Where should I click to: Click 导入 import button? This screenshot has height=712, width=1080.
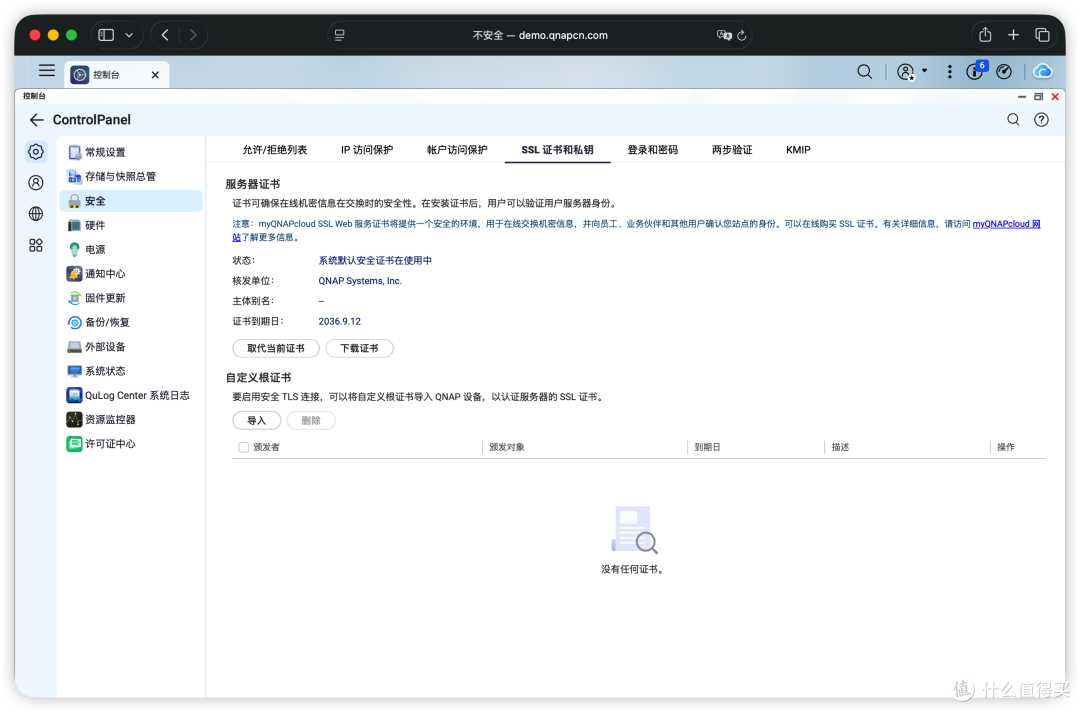coord(256,421)
